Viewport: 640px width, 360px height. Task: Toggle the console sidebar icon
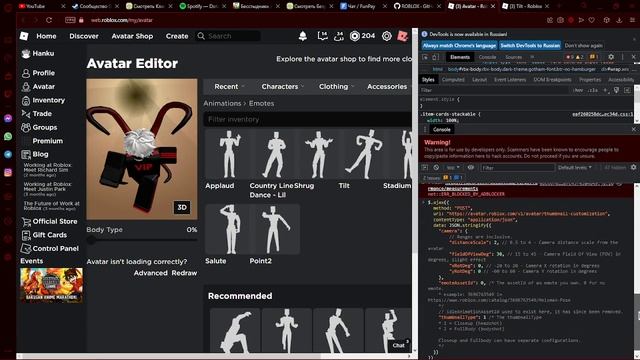pyautogui.click(x=425, y=167)
